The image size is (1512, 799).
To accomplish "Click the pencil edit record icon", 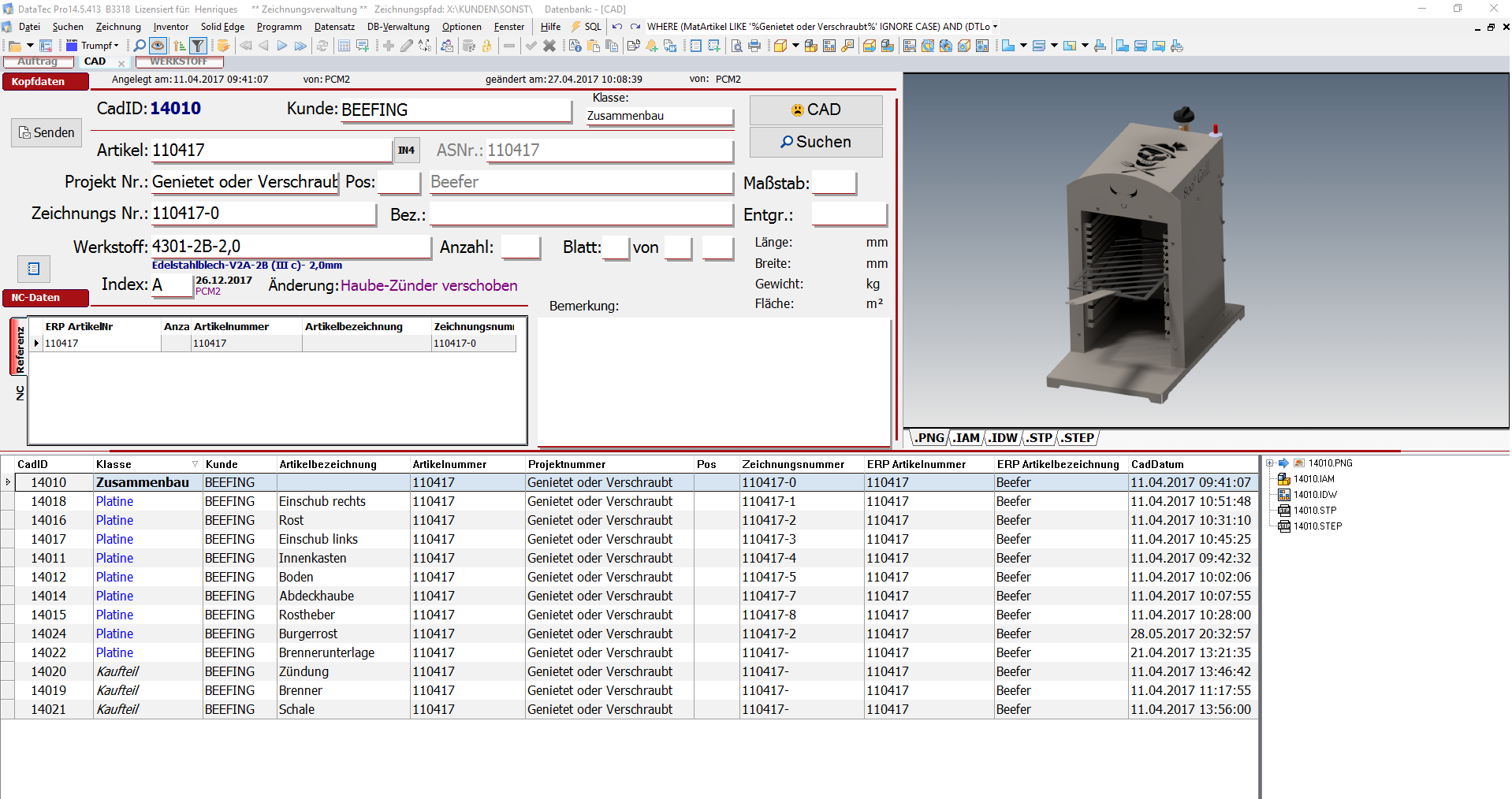I will tap(407, 46).
